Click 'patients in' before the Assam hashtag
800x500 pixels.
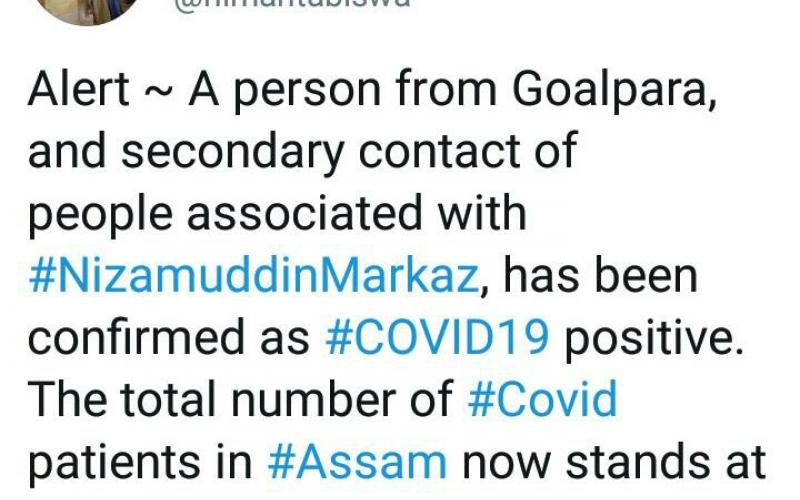point(140,463)
